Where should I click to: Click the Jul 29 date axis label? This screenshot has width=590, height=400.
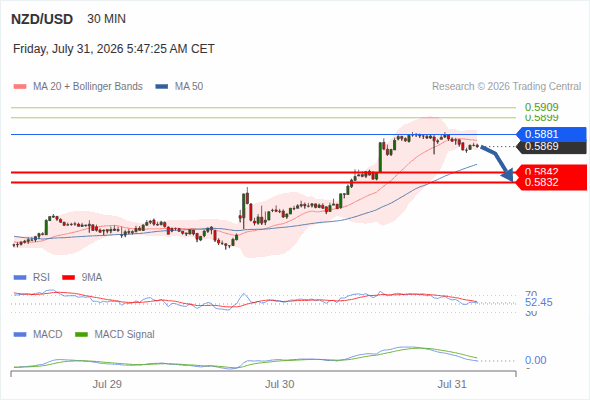(x=107, y=384)
